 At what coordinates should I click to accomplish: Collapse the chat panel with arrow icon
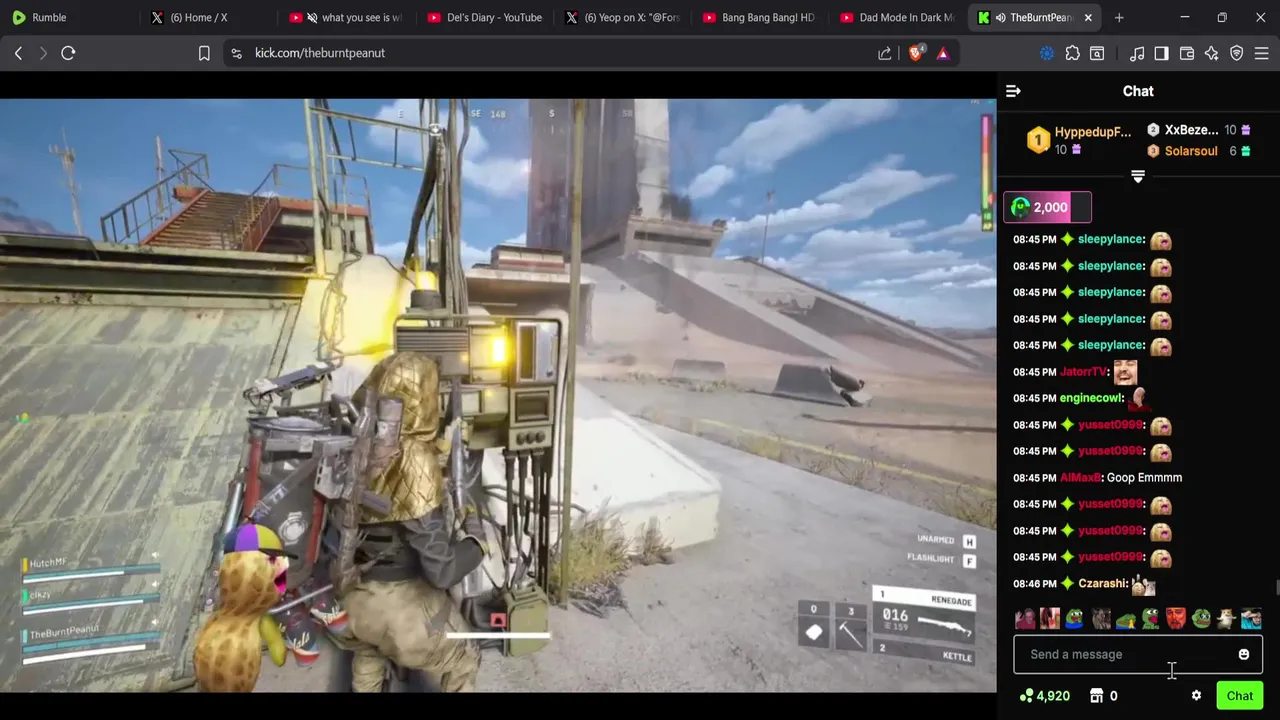(x=1013, y=91)
